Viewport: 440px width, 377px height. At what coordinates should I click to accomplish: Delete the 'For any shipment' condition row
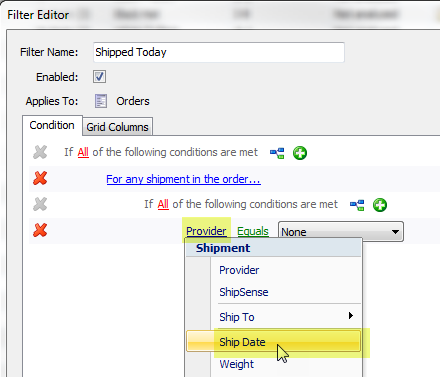click(x=40, y=178)
